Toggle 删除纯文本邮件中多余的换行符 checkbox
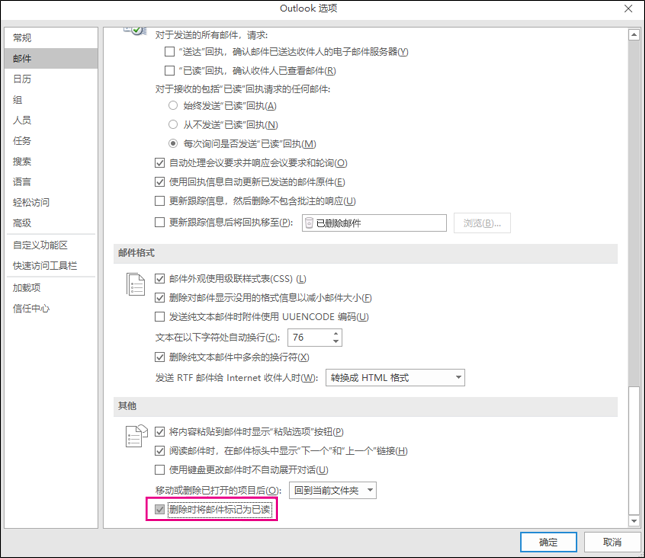 [160, 357]
